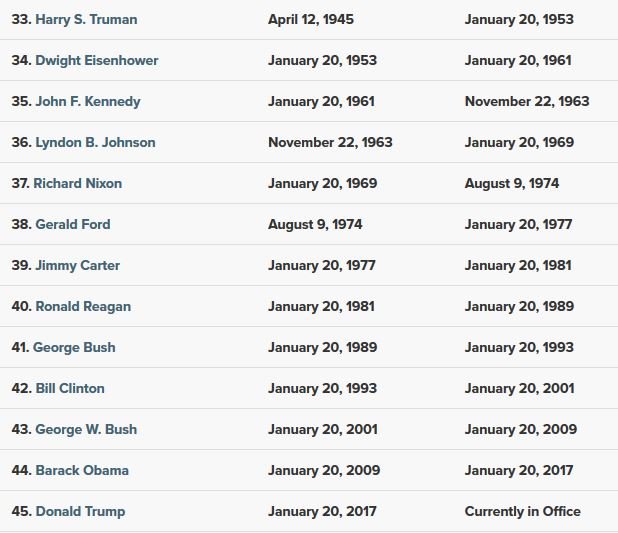Open the Harry S. Truman link
Image resolution: width=618 pixels, height=533 pixels.
(x=86, y=19)
